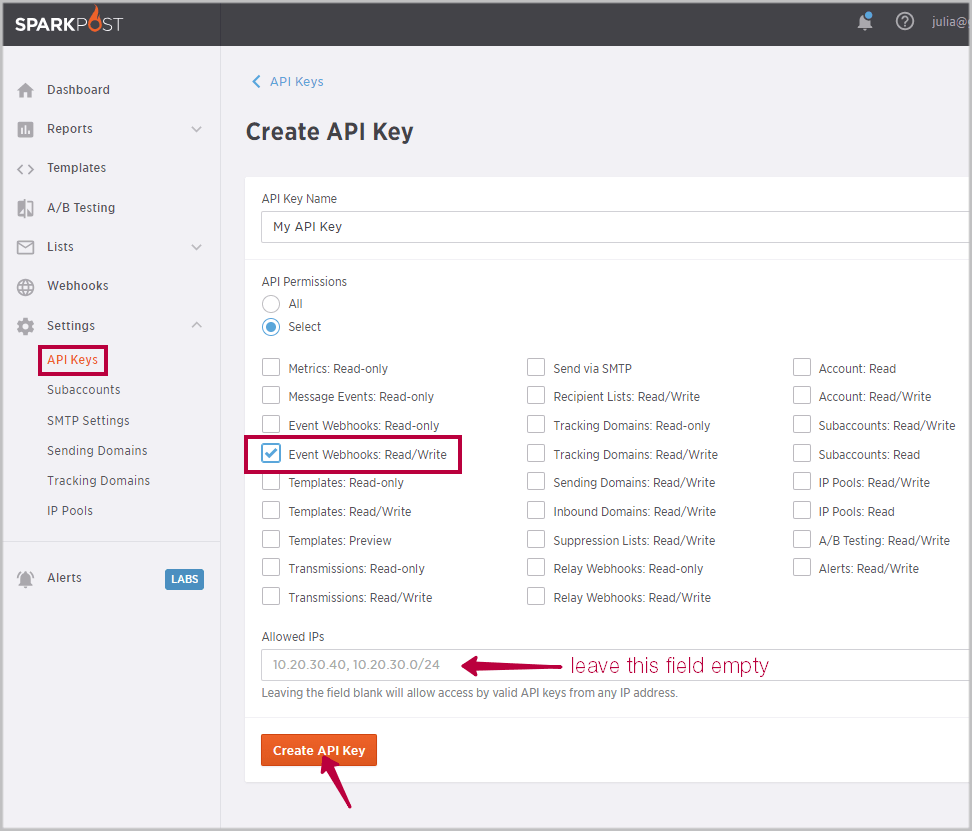This screenshot has height=831, width=972.
Task: Click the Templates code icon
Action: [x=26, y=168]
